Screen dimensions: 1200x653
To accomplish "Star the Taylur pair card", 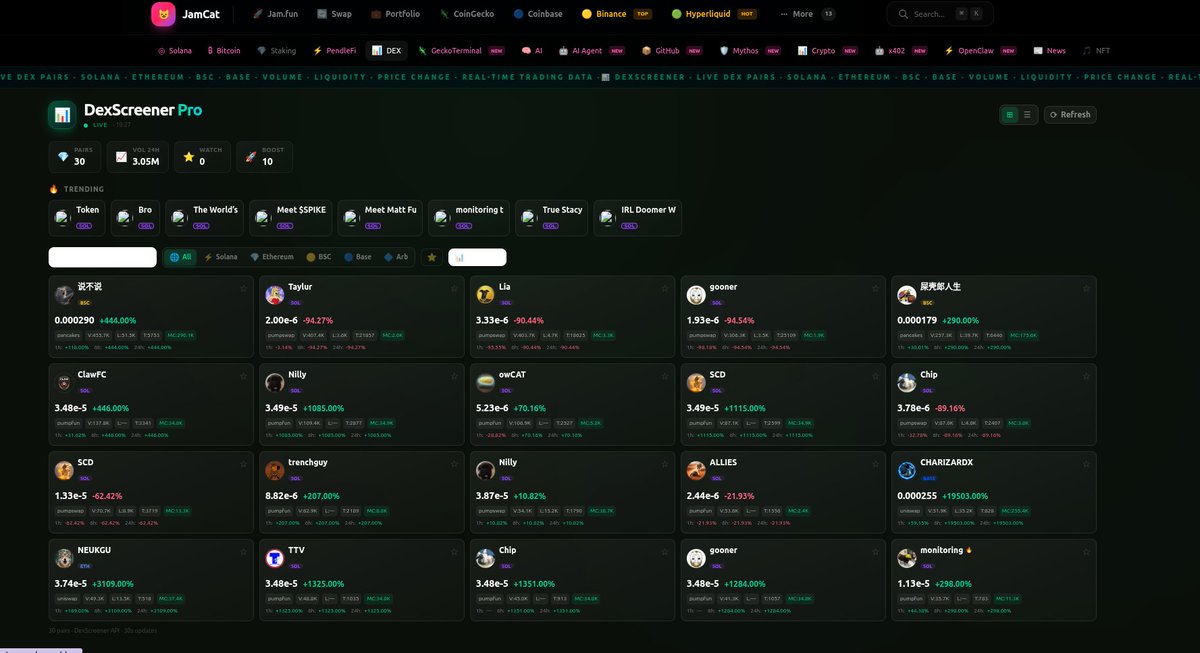I will point(454,288).
